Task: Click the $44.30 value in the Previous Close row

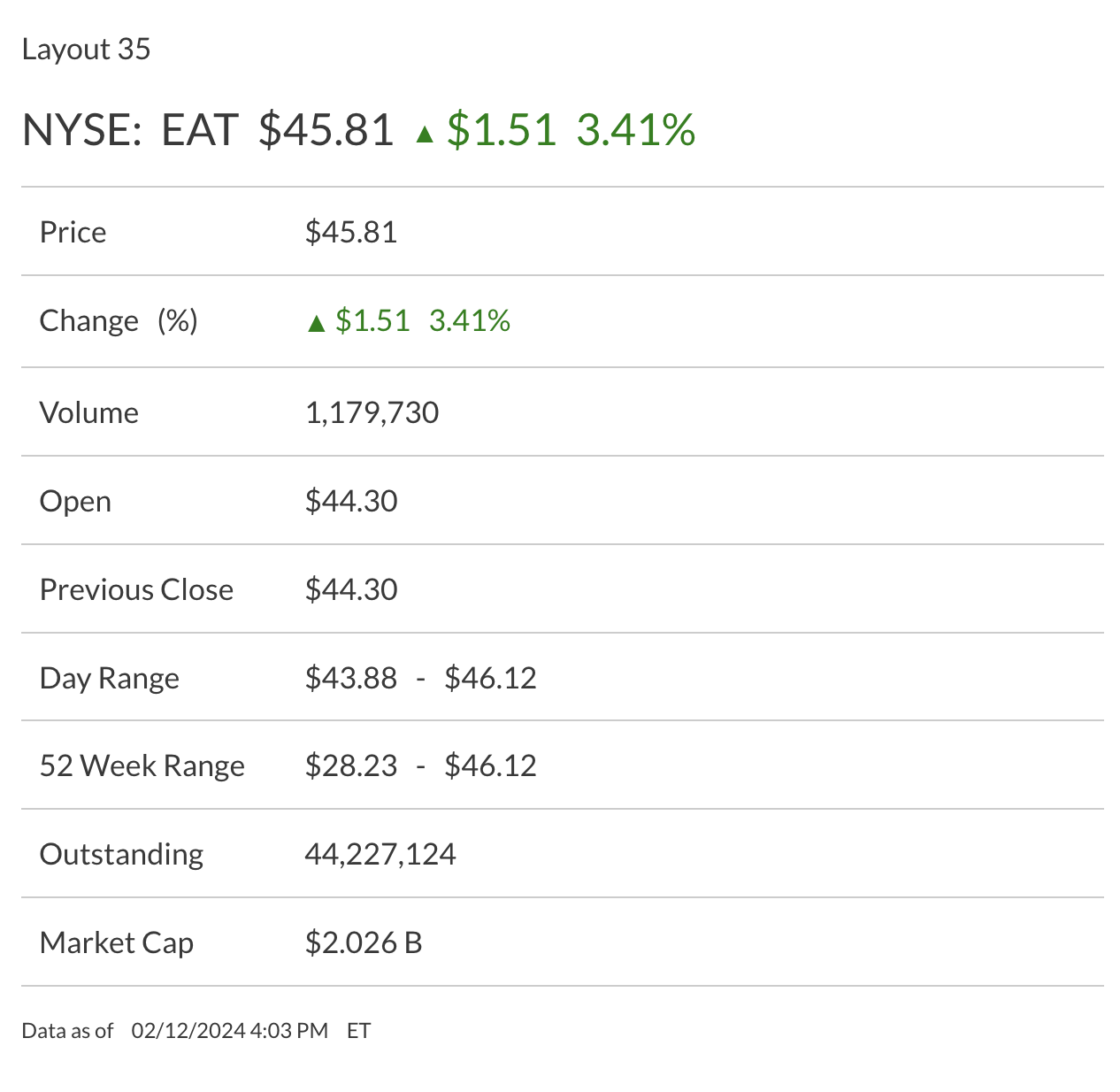Action: pyautogui.click(x=351, y=589)
